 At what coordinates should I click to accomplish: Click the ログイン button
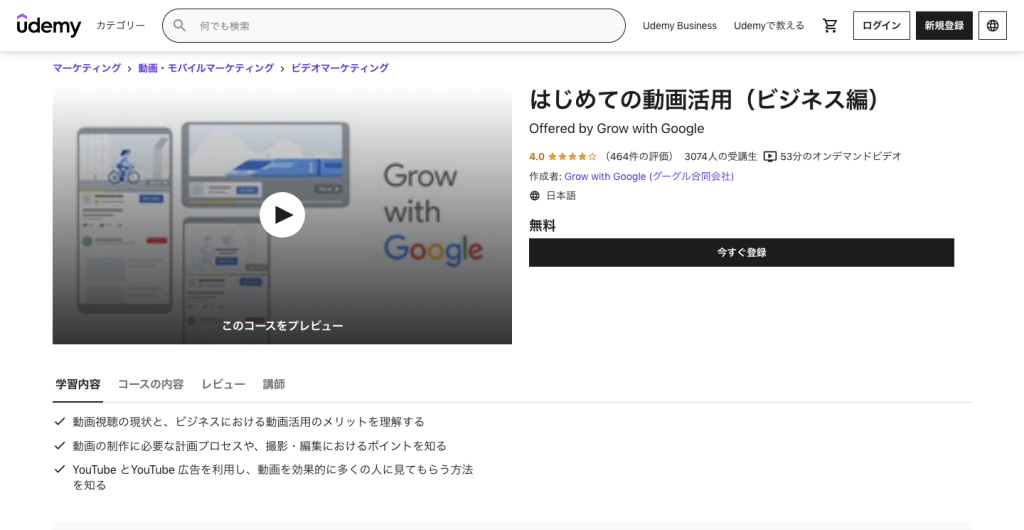pos(881,25)
